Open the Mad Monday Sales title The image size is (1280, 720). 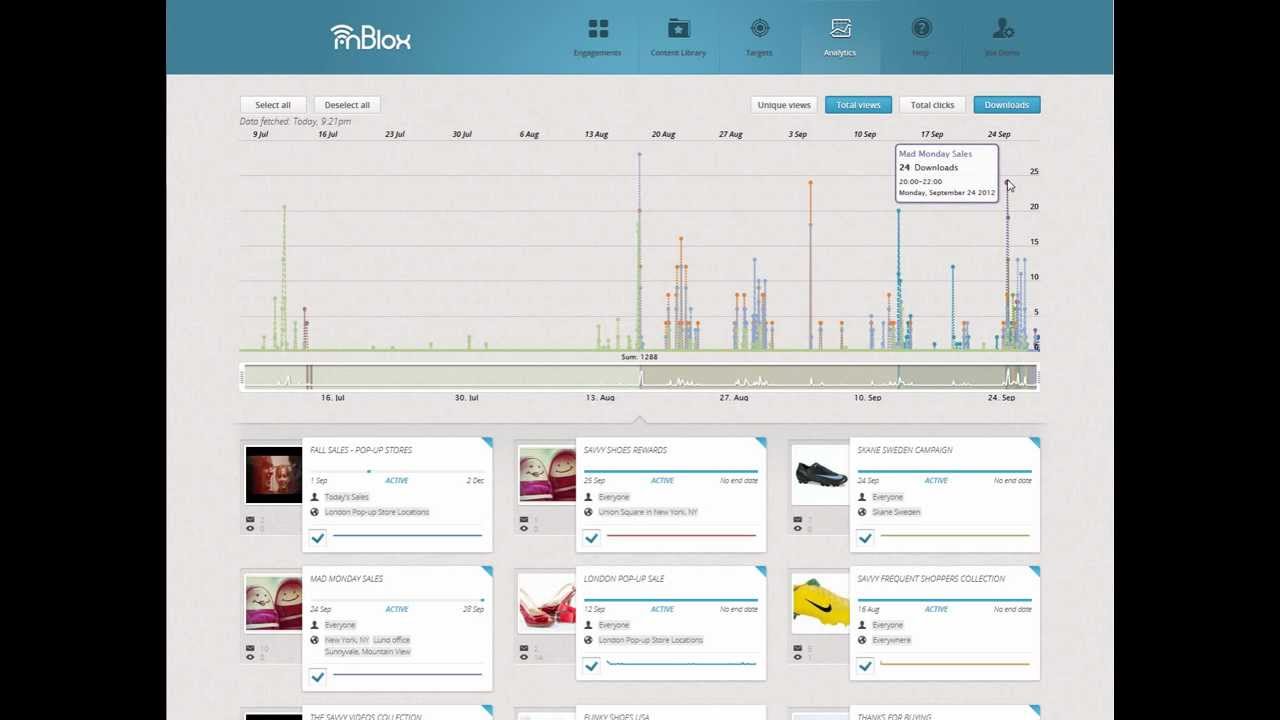(x=347, y=579)
